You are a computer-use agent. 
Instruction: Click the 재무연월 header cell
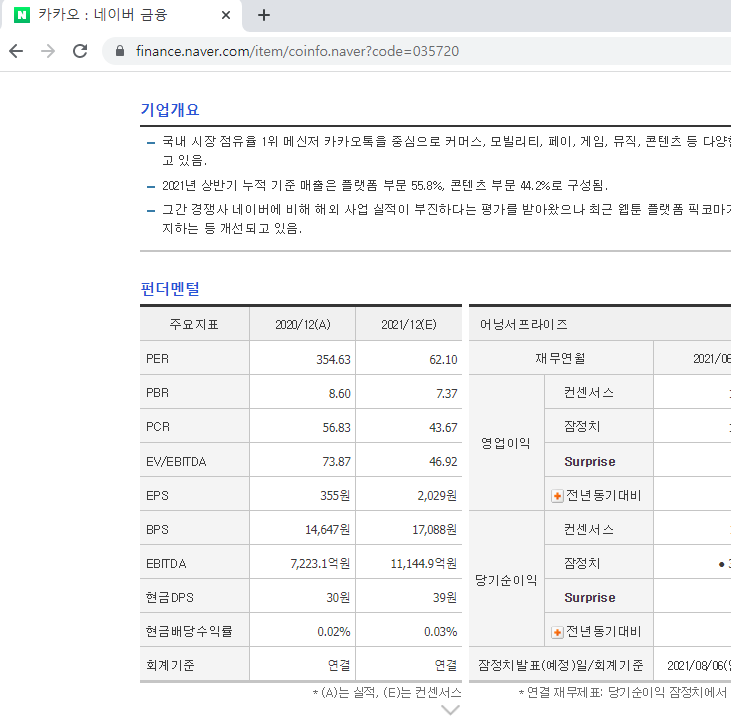coord(561,358)
